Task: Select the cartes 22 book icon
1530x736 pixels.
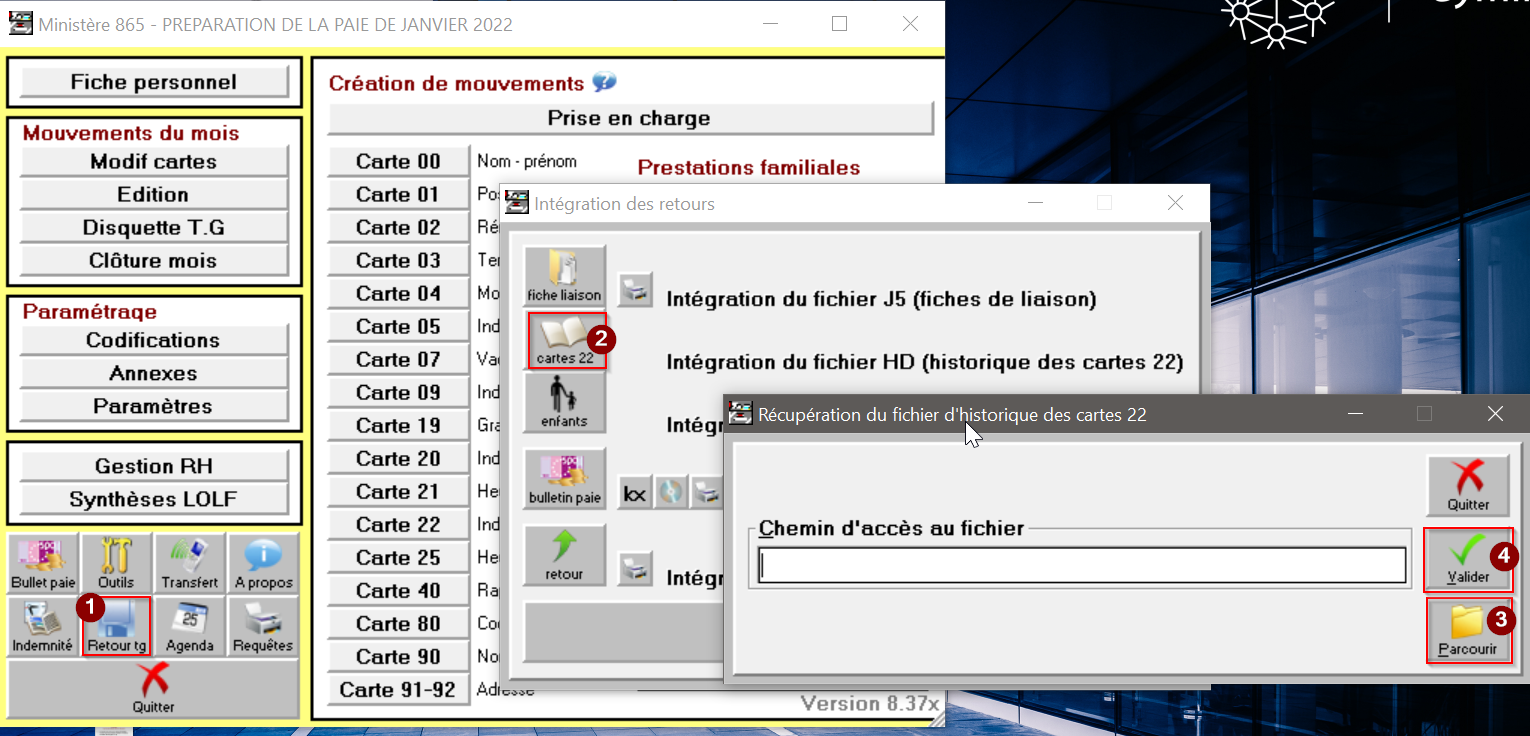Action: (565, 341)
